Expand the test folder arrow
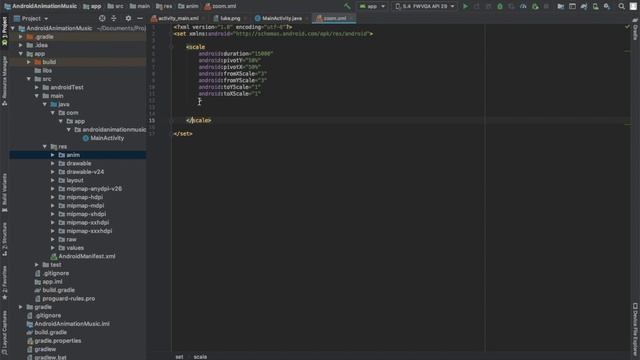 tap(37, 265)
